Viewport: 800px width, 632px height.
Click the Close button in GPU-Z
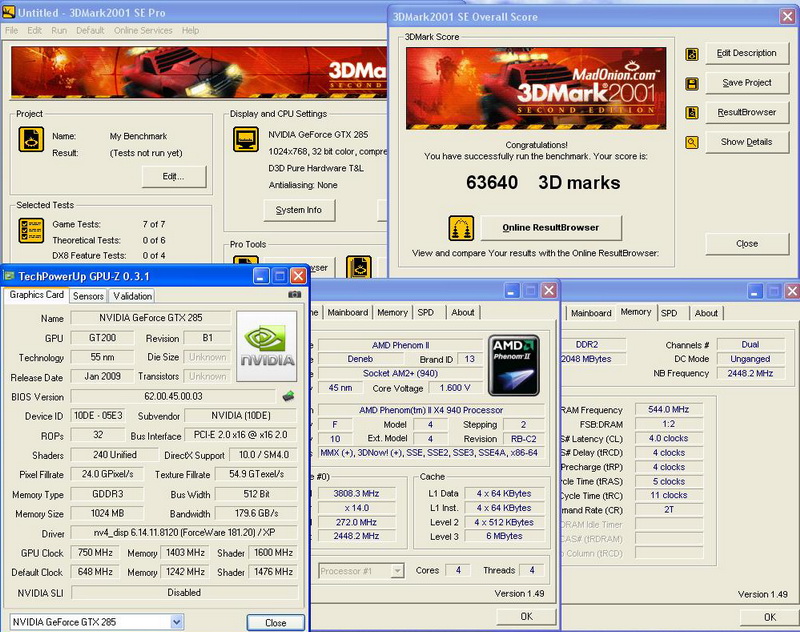pyautogui.click(x=276, y=623)
